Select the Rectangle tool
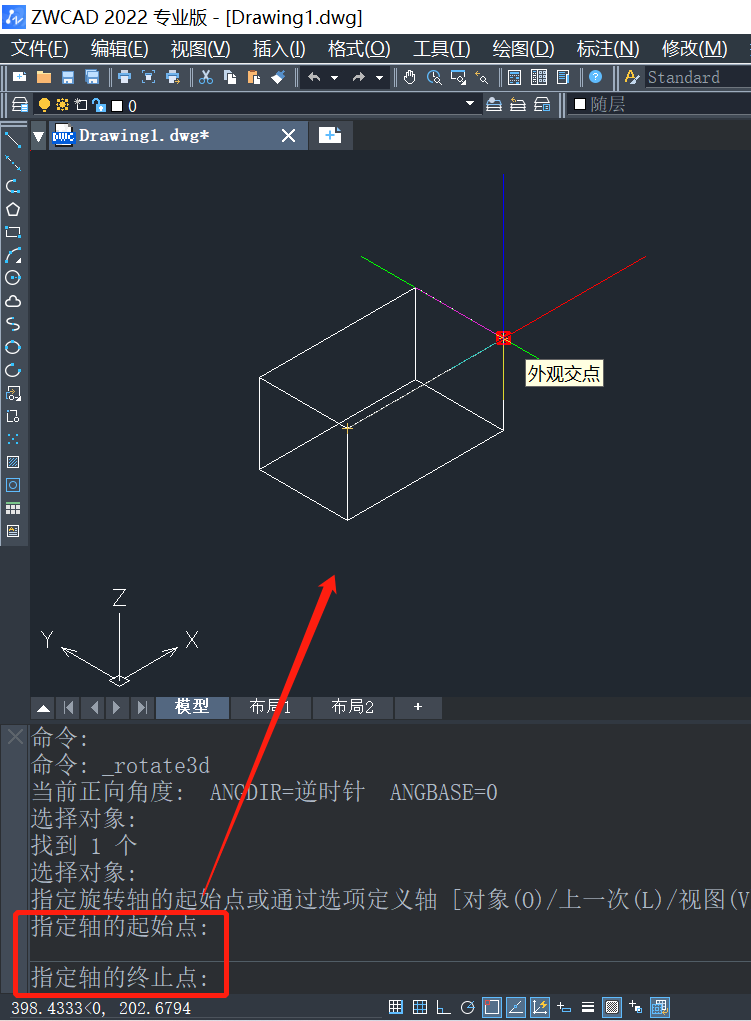Viewport: 751px width, 1021px height. coord(13,232)
